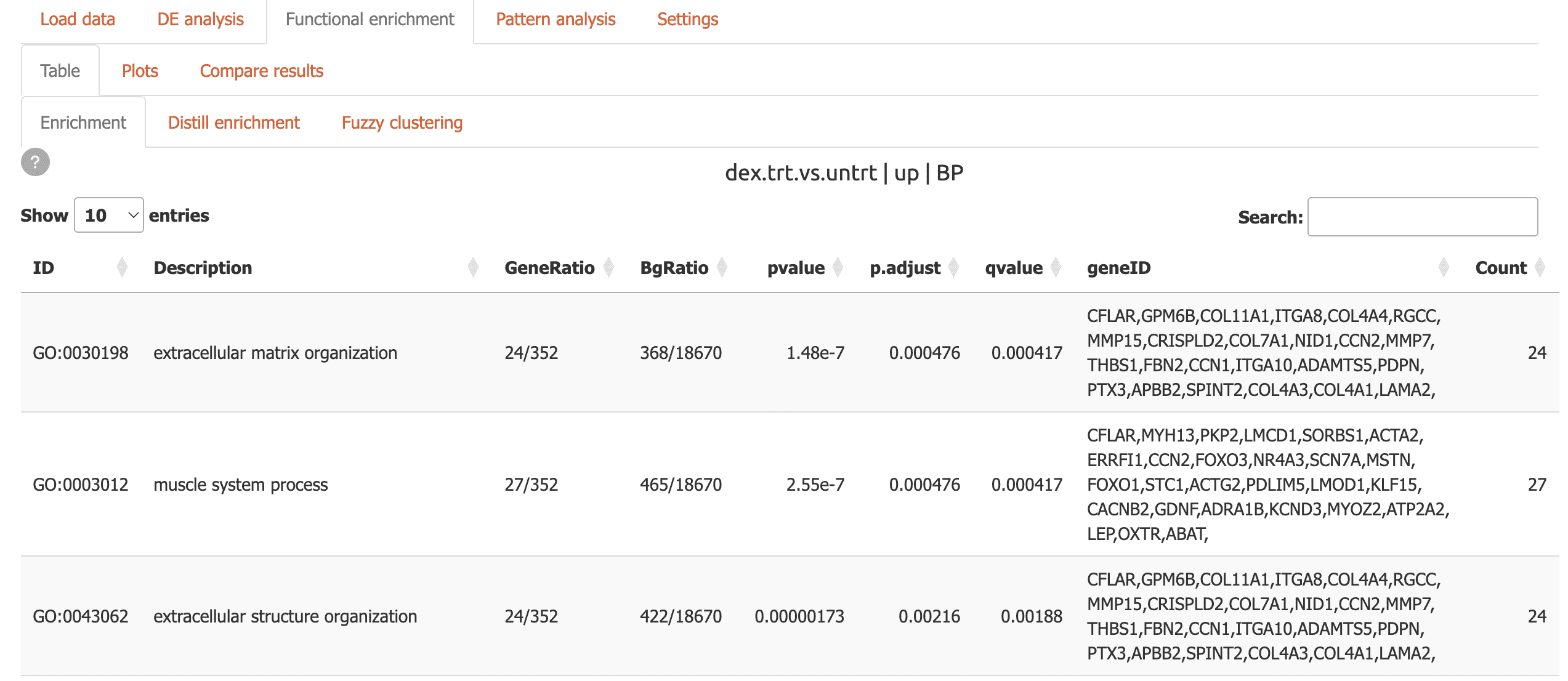Go to the Load data tab
This screenshot has height=681, width=1568.
78,20
